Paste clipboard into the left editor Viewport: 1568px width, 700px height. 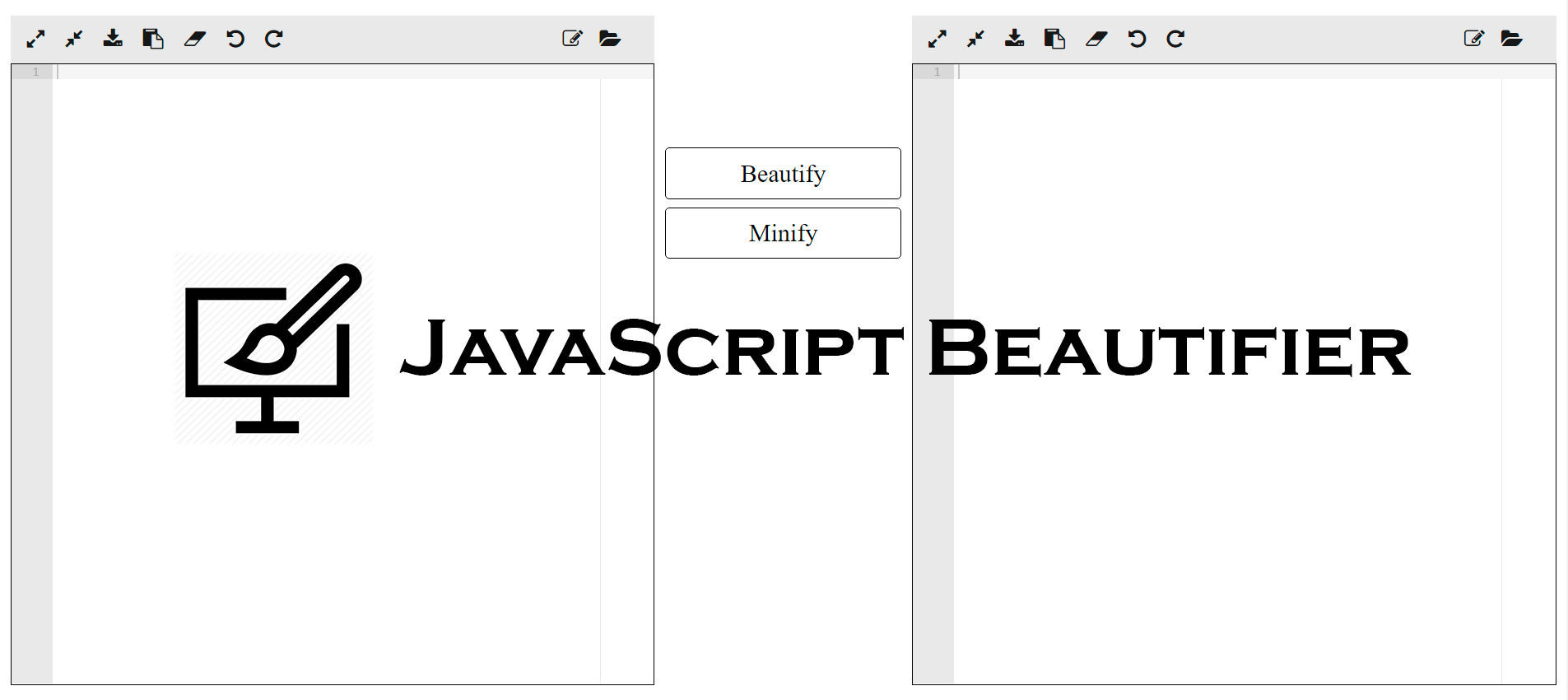pyautogui.click(x=153, y=39)
